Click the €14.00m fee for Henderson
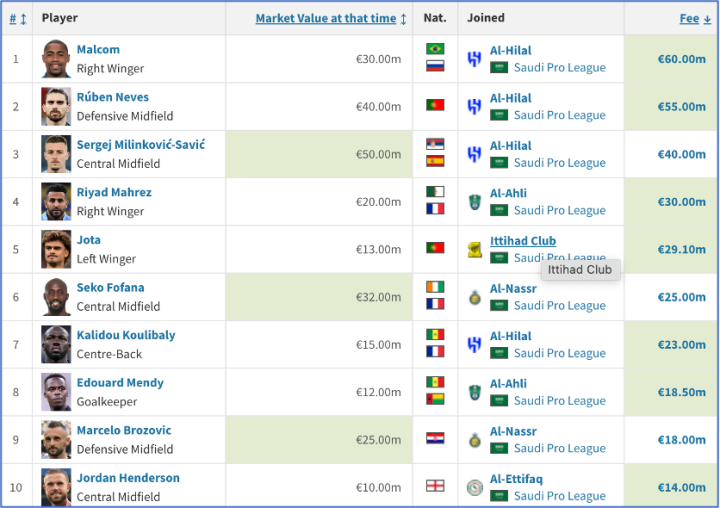The image size is (720, 508). [x=681, y=488]
